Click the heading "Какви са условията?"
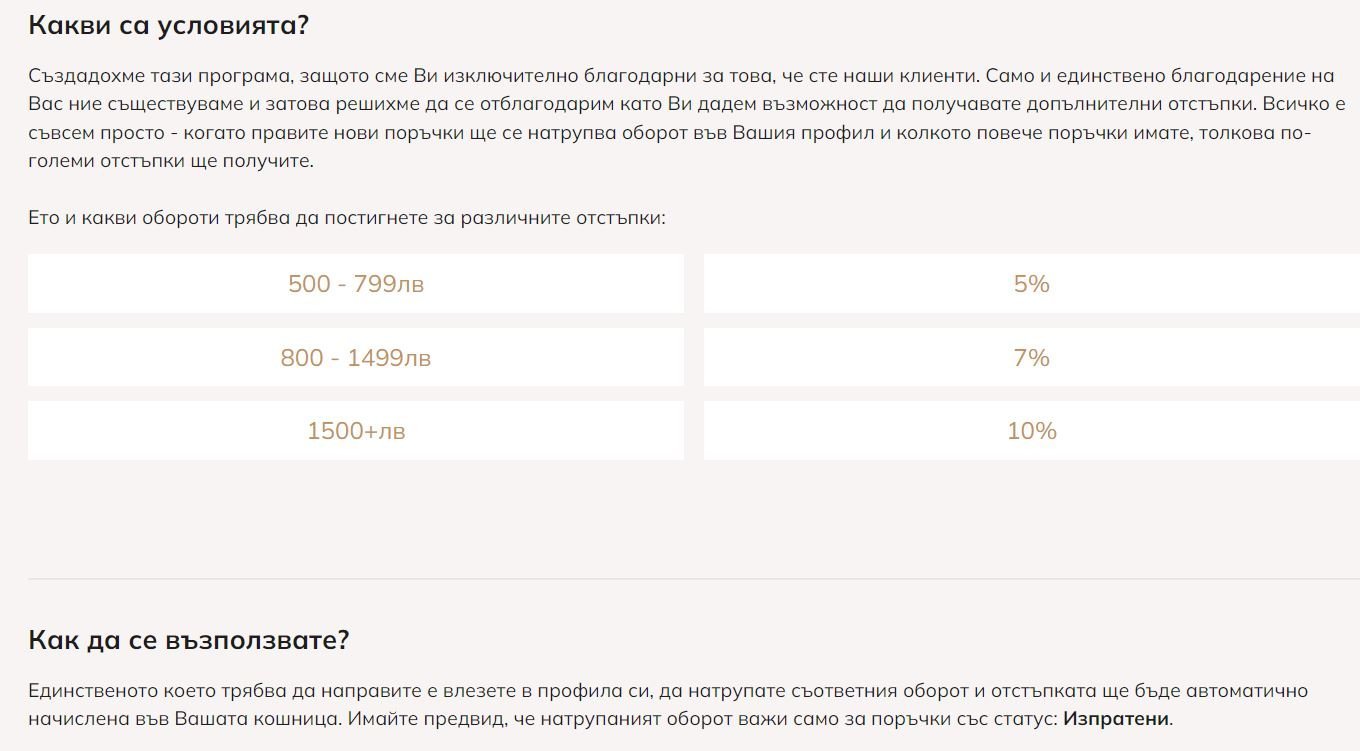The width and height of the screenshot is (1360, 751). pos(168,26)
